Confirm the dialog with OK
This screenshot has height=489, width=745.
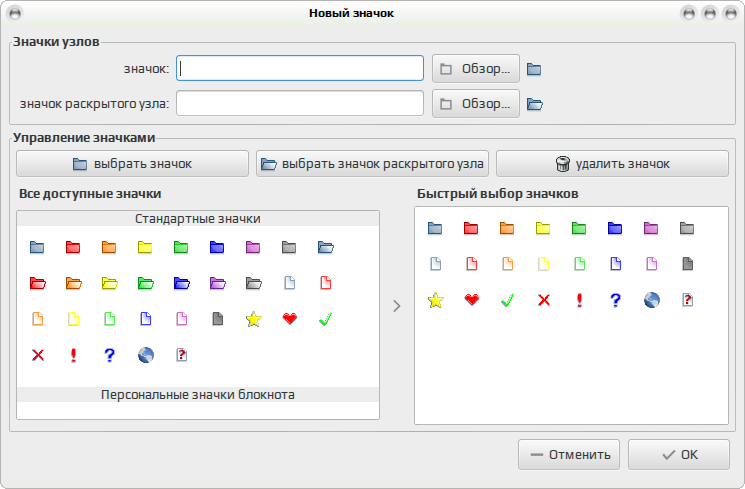tap(679, 455)
